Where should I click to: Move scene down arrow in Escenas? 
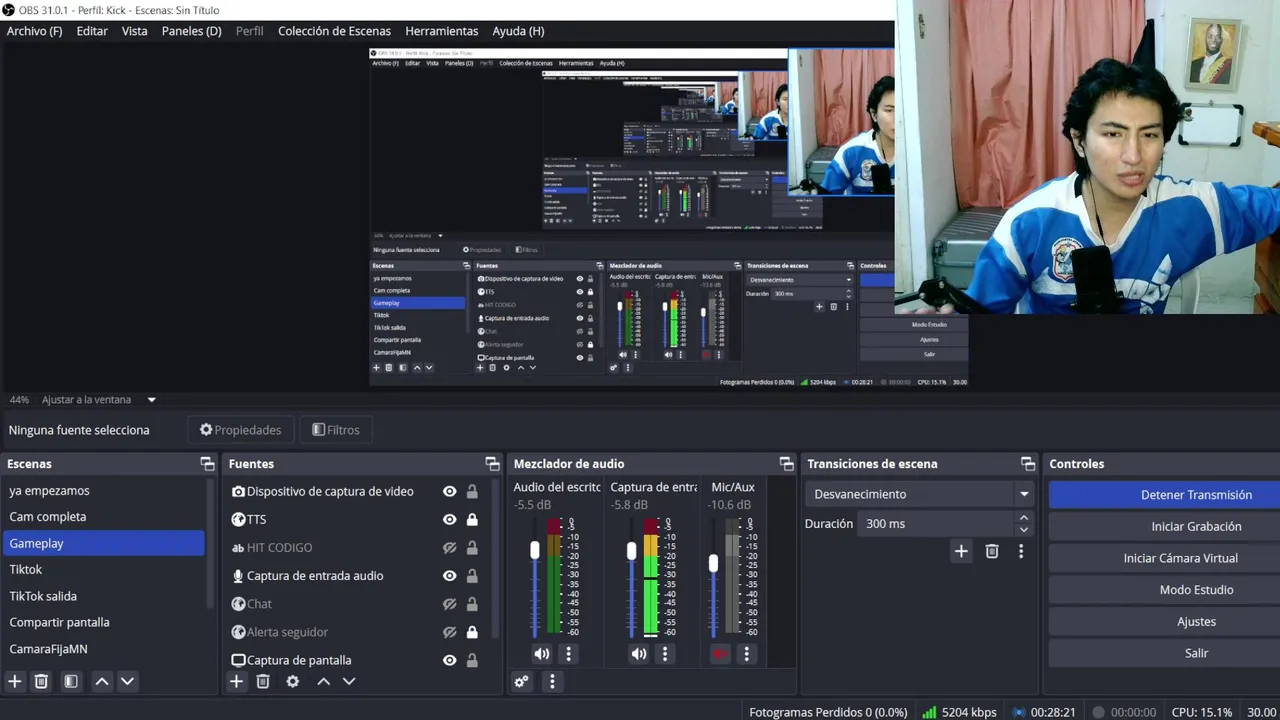(x=127, y=681)
